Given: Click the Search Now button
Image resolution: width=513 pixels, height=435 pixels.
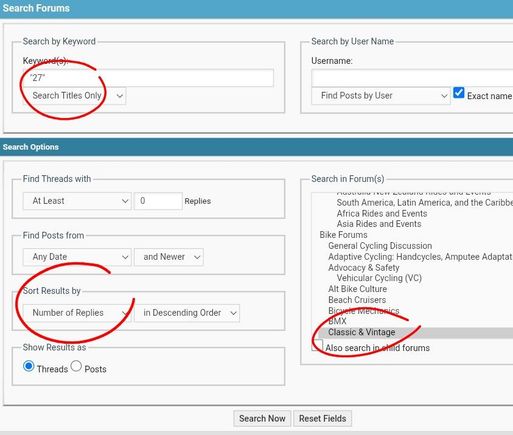Looking at the screenshot, I should [262, 419].
